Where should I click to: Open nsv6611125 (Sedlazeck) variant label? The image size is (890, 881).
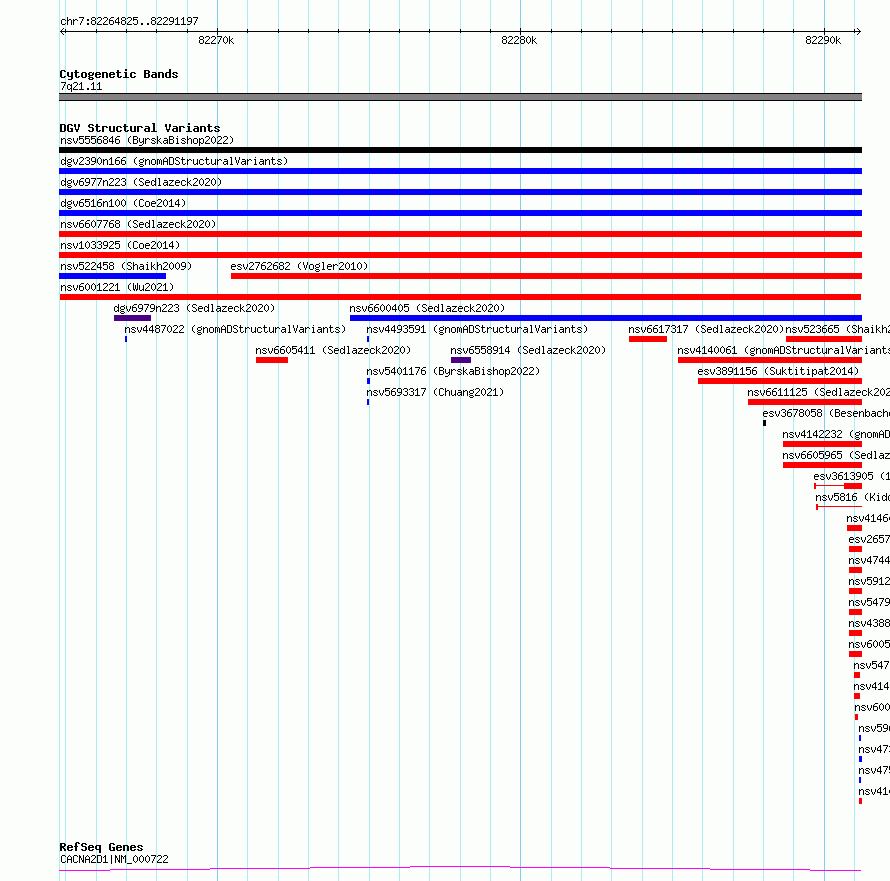818,392
